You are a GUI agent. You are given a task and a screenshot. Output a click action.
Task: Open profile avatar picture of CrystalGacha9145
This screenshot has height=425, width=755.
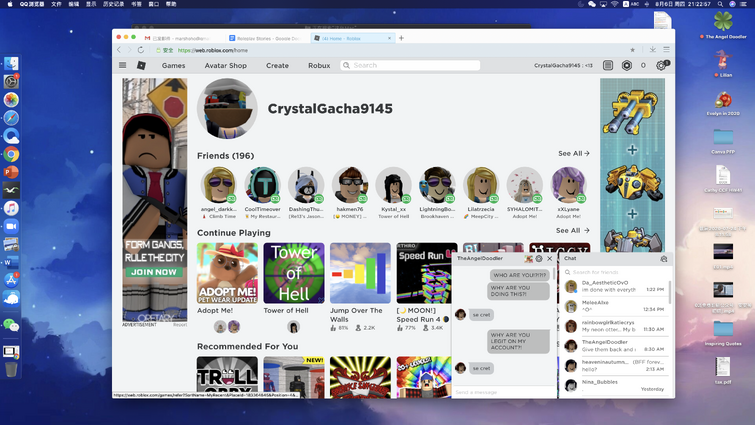[227, 109]
